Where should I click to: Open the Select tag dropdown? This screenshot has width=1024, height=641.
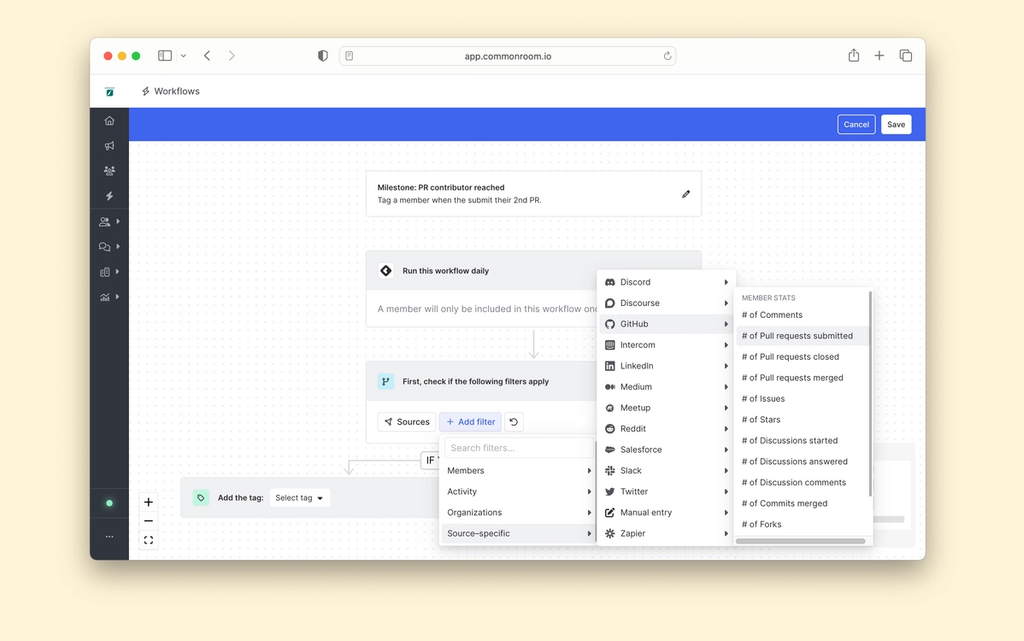(299, 497)
